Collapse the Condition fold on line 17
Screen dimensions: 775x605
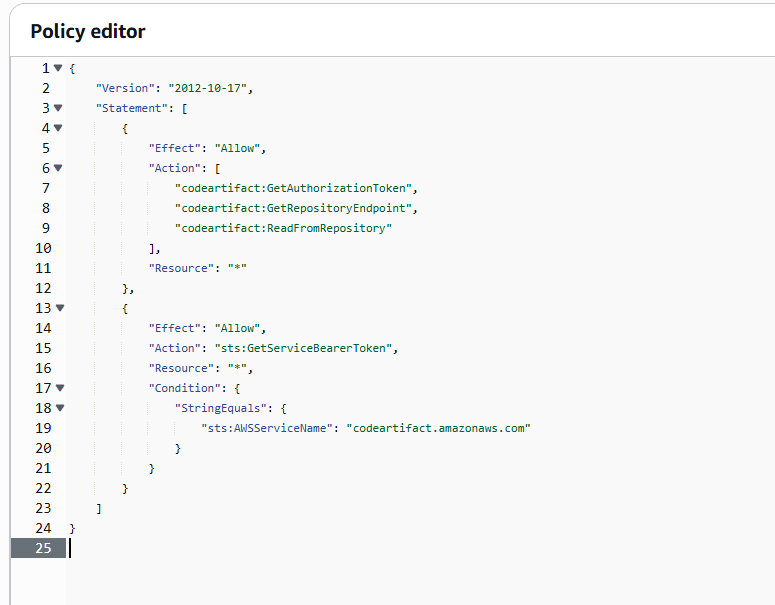click(x=60, y=388)
